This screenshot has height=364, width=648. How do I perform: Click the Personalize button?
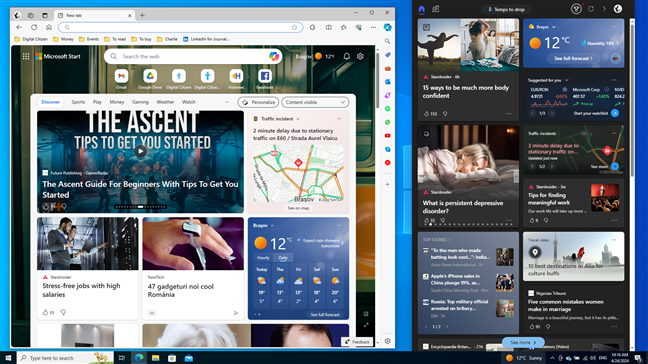coord(259,102)
